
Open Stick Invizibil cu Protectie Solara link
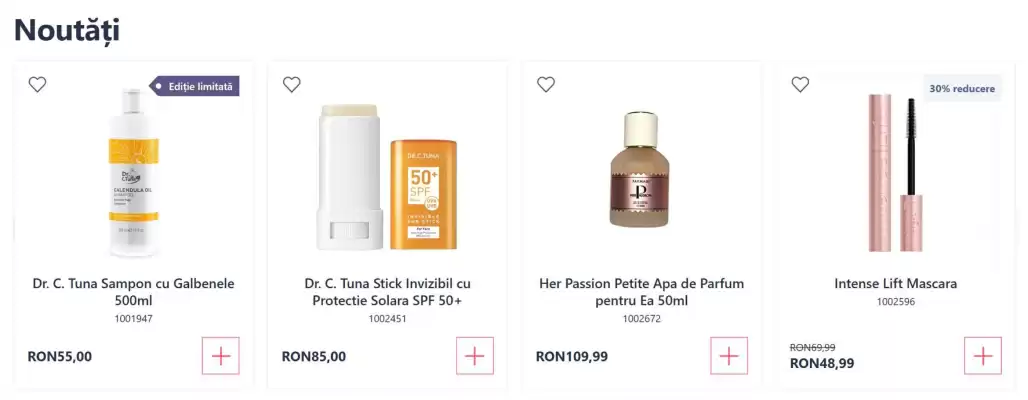pos(387,292)
